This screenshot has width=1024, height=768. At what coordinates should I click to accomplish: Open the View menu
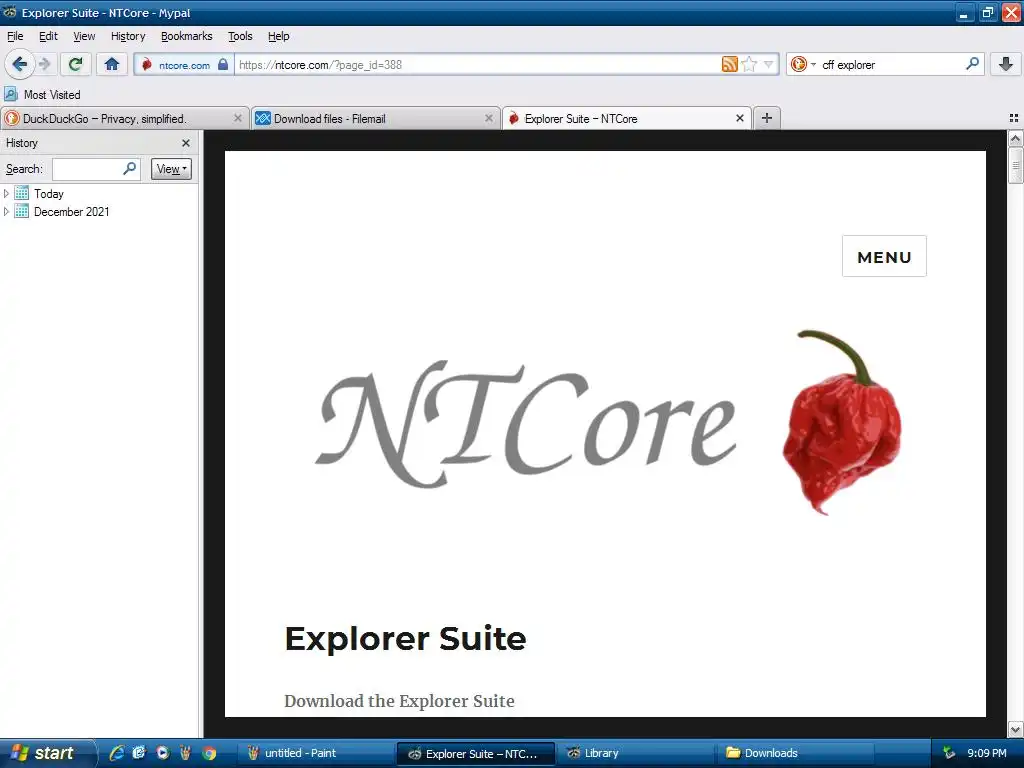pos(84,36)
